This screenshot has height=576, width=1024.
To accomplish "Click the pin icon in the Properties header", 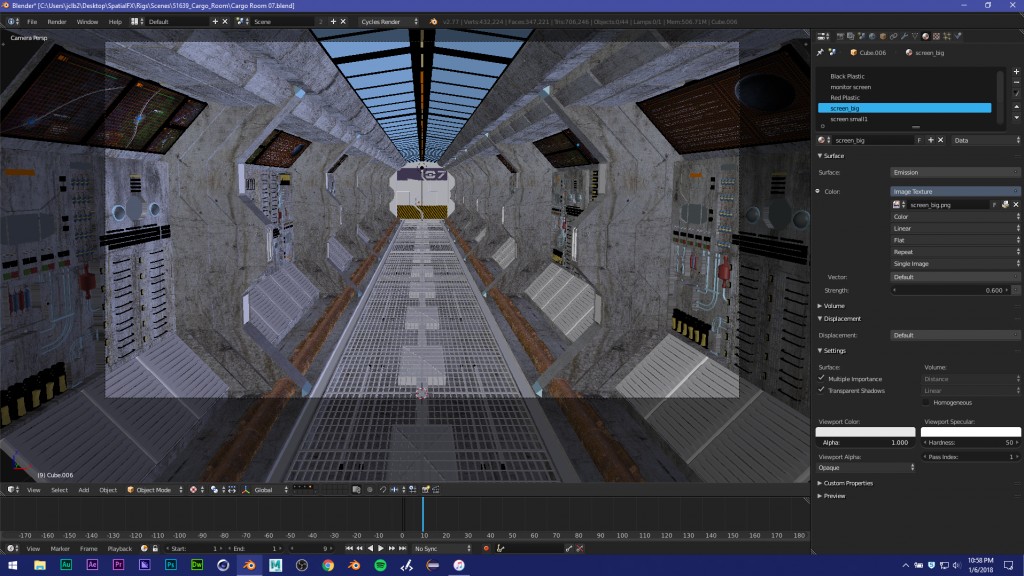I will click(x=820, y=50).
